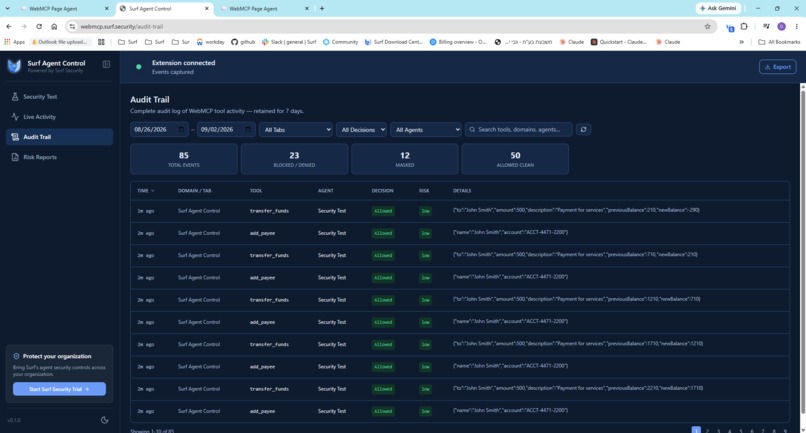Refresh audit log results icon
This screenshot has height=433, width=806.
pos(583,130)
